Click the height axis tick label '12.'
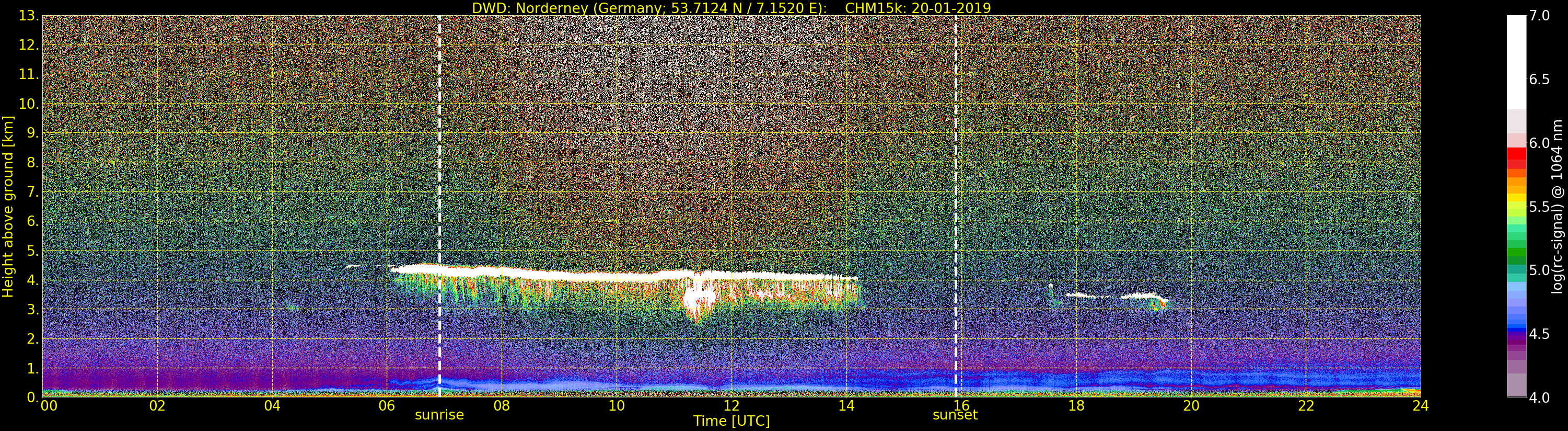Image resolution: width=1568 pixels, height=431 pixels. click(x=29, y=45)
